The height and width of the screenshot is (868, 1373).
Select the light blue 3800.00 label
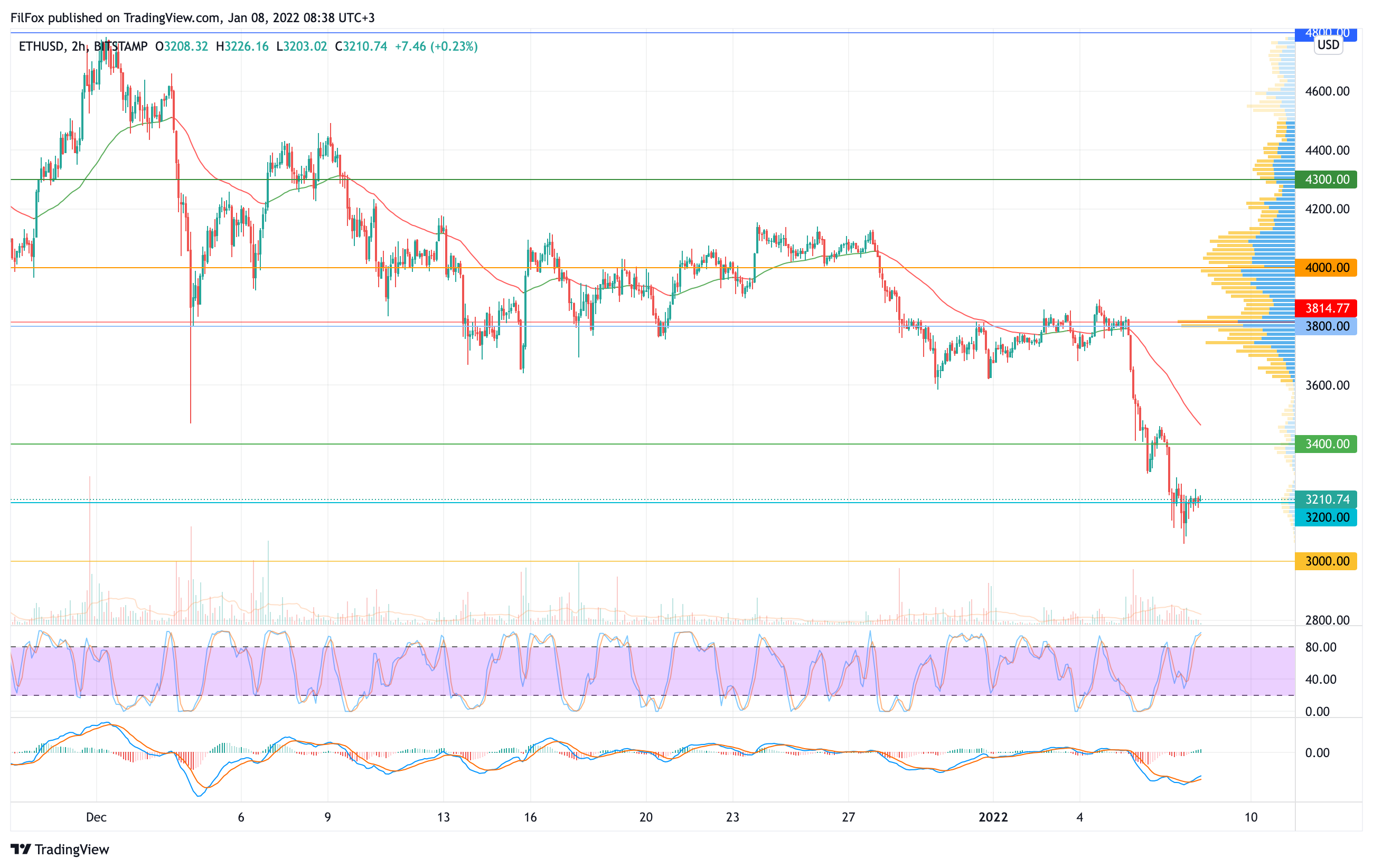[x=1326, y=327]
